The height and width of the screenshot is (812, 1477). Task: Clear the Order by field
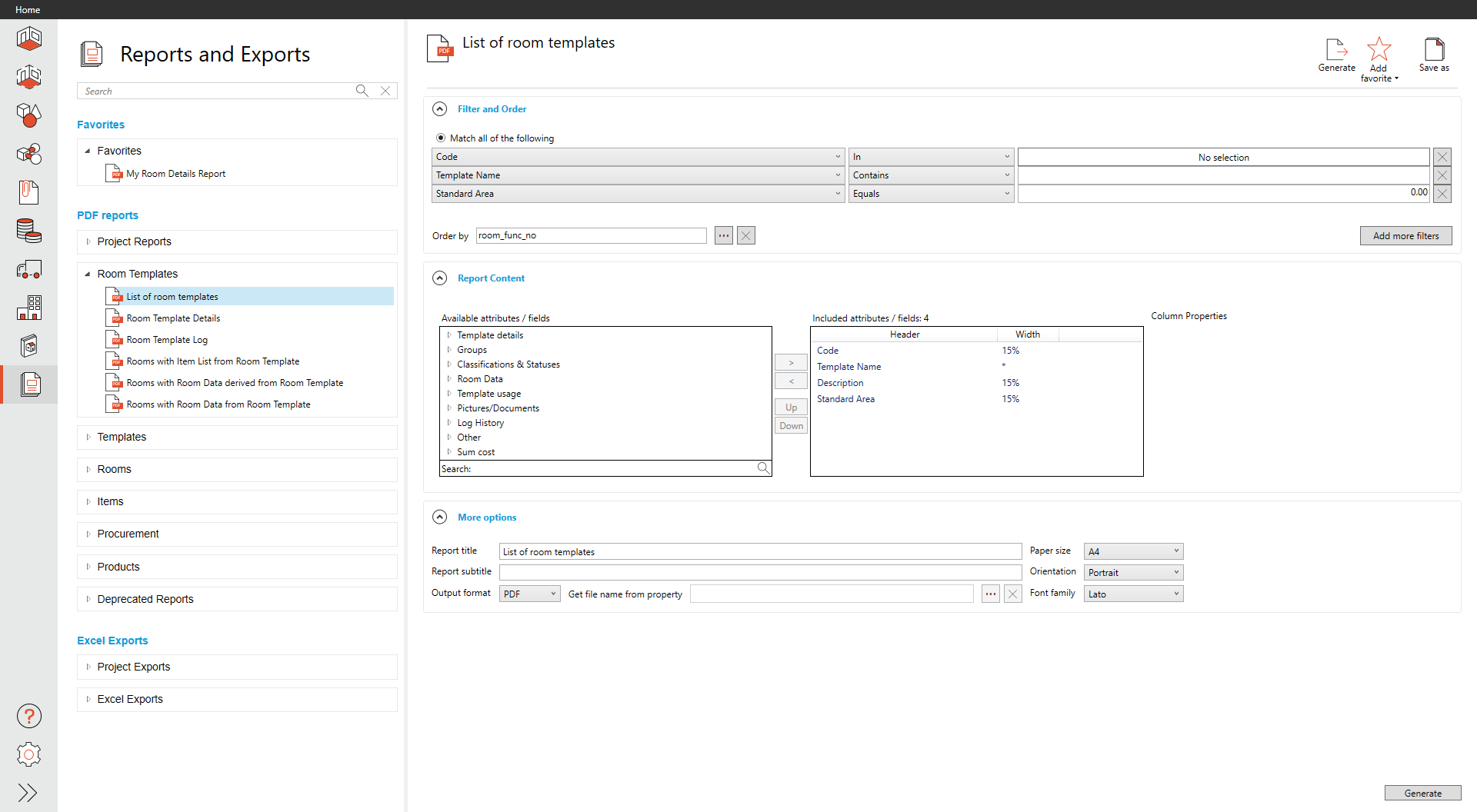click(x=745, y=235)
